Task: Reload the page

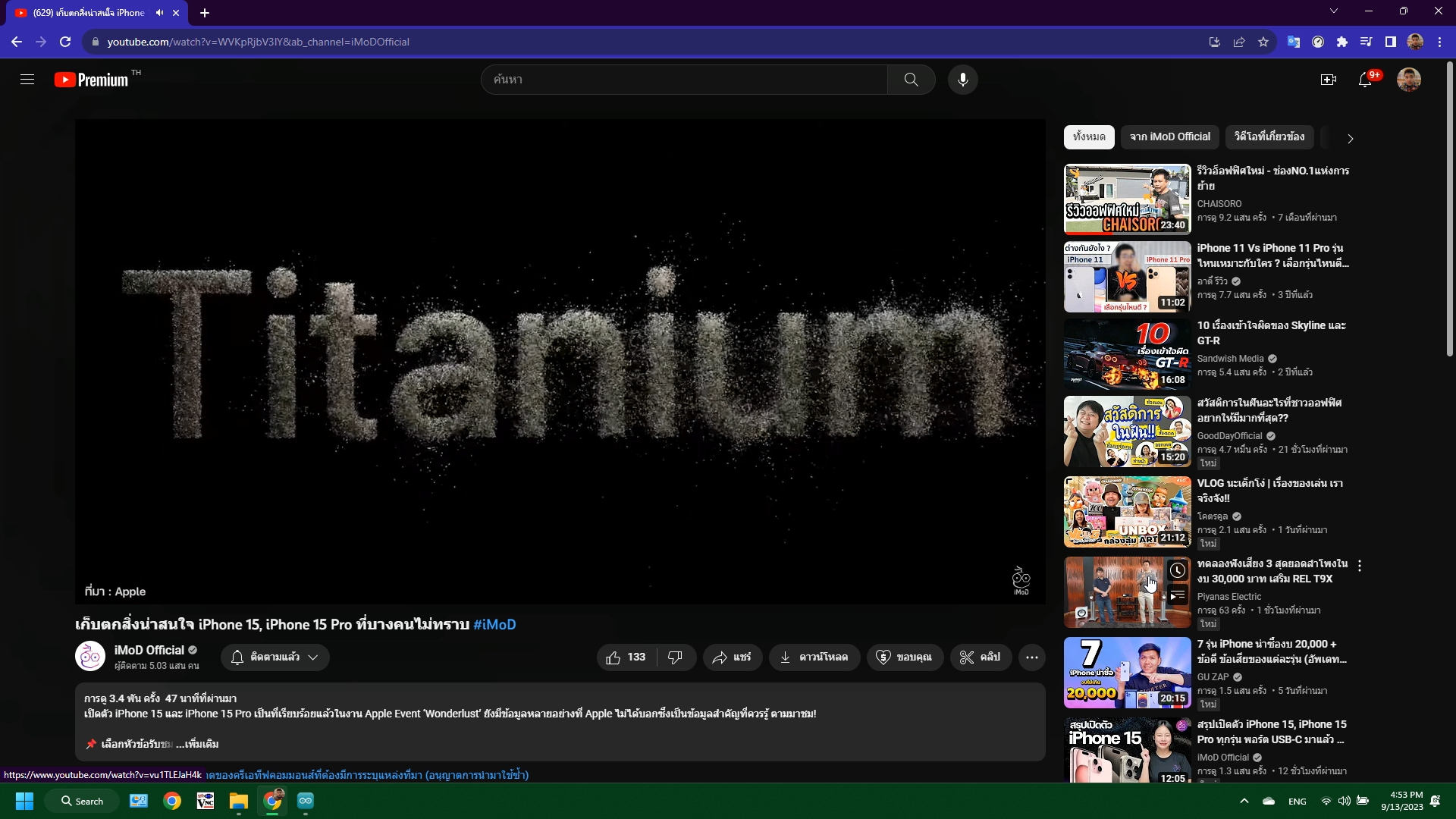Action: (x=65, y=42)
